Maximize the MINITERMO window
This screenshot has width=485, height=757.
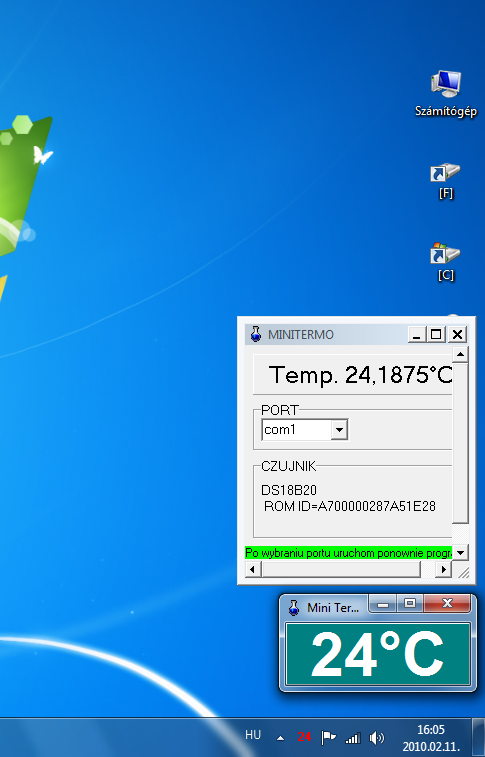click(x=436, y=334)
